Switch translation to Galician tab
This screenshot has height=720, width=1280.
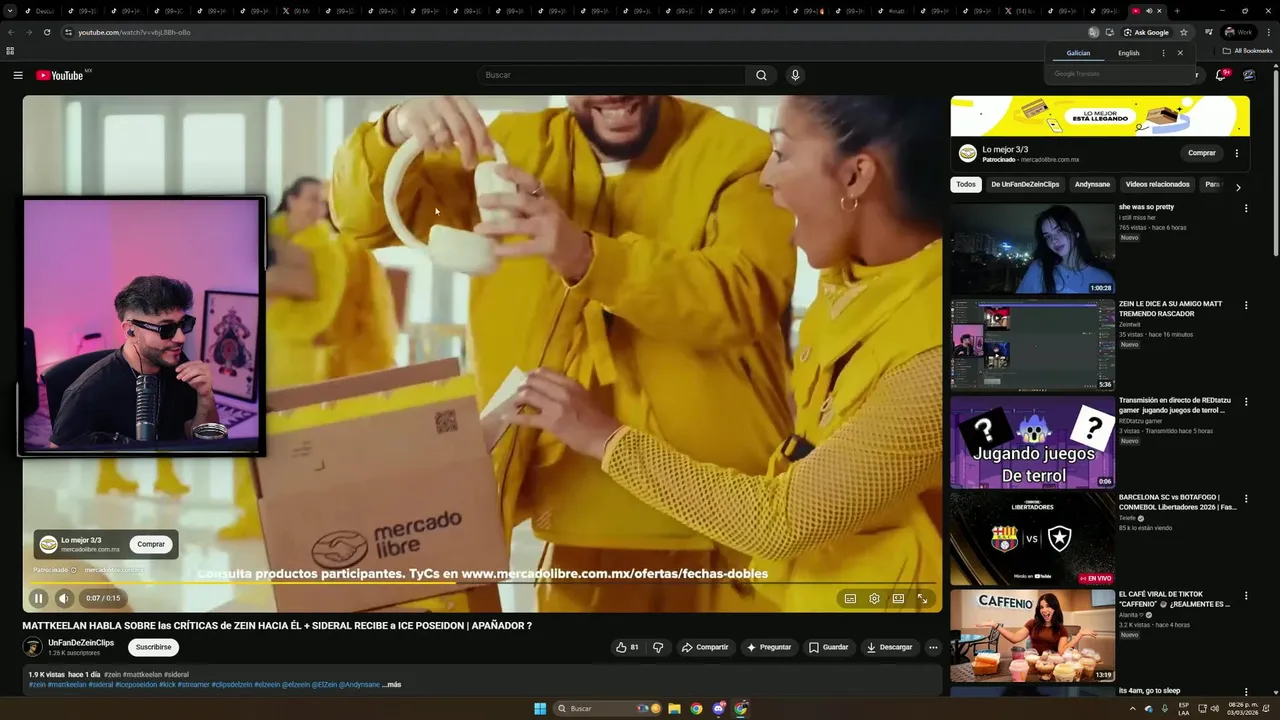(x=1078, y=53)
